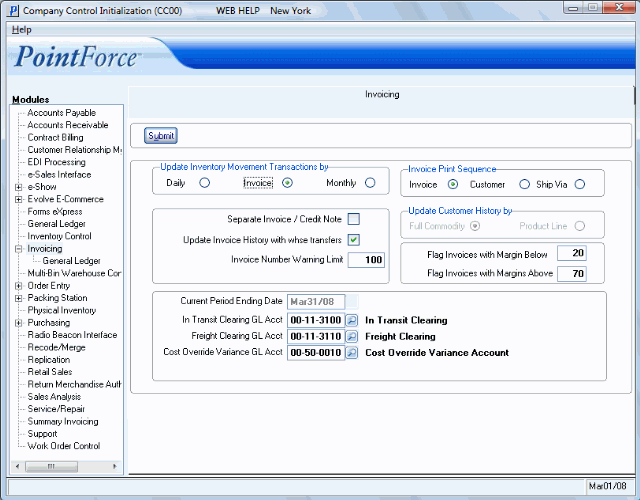Click Modules panel horizontal scrollbar thumb

click(x=51, y=466)
